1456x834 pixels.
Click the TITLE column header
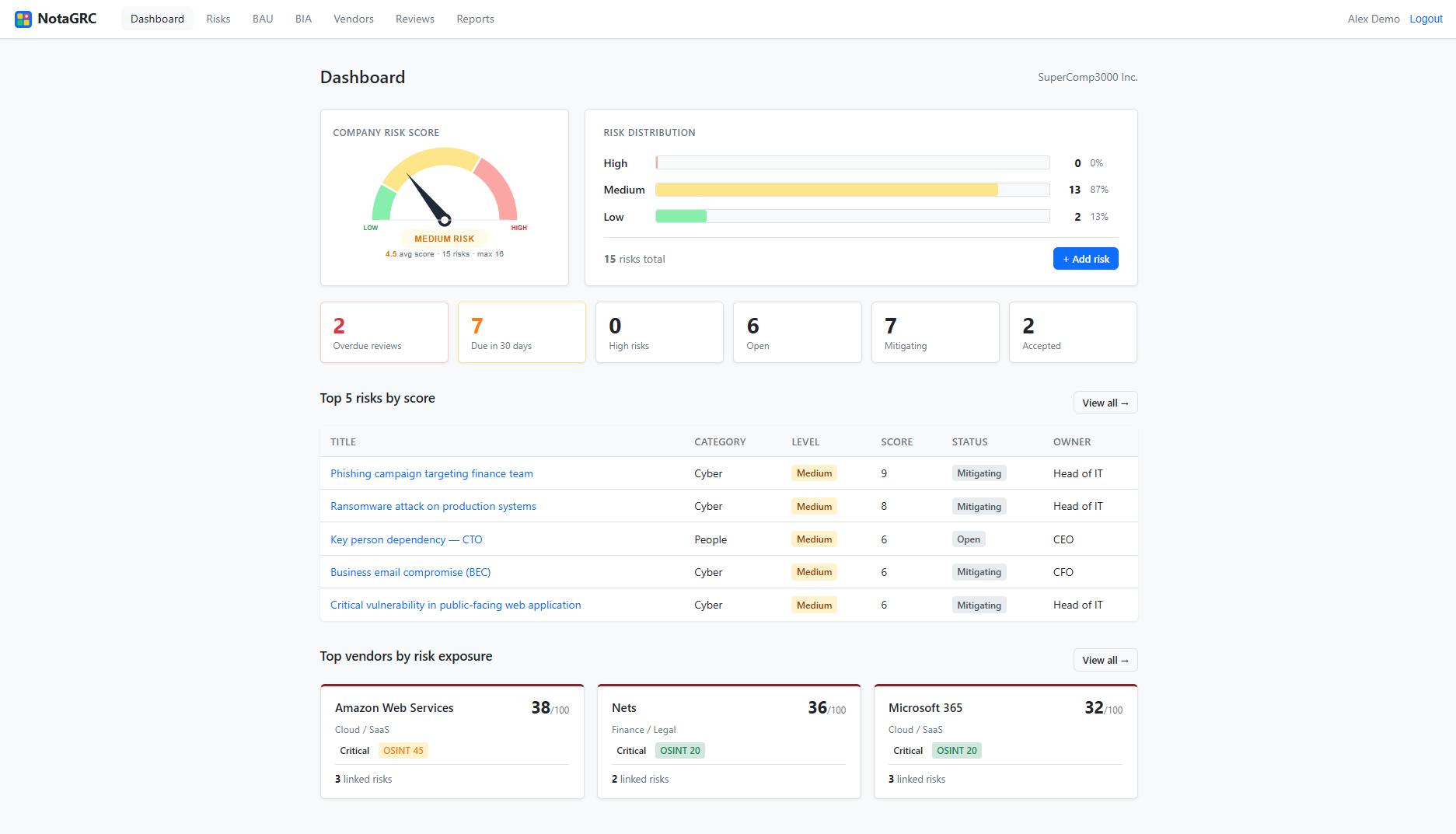coord(343,441)
